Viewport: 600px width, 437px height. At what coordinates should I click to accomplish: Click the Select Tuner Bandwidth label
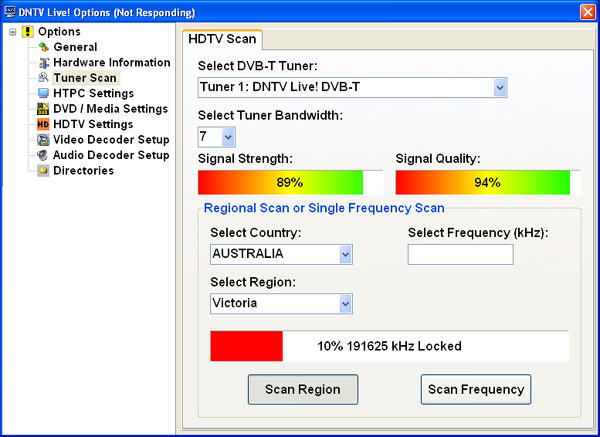coord(270,116)
